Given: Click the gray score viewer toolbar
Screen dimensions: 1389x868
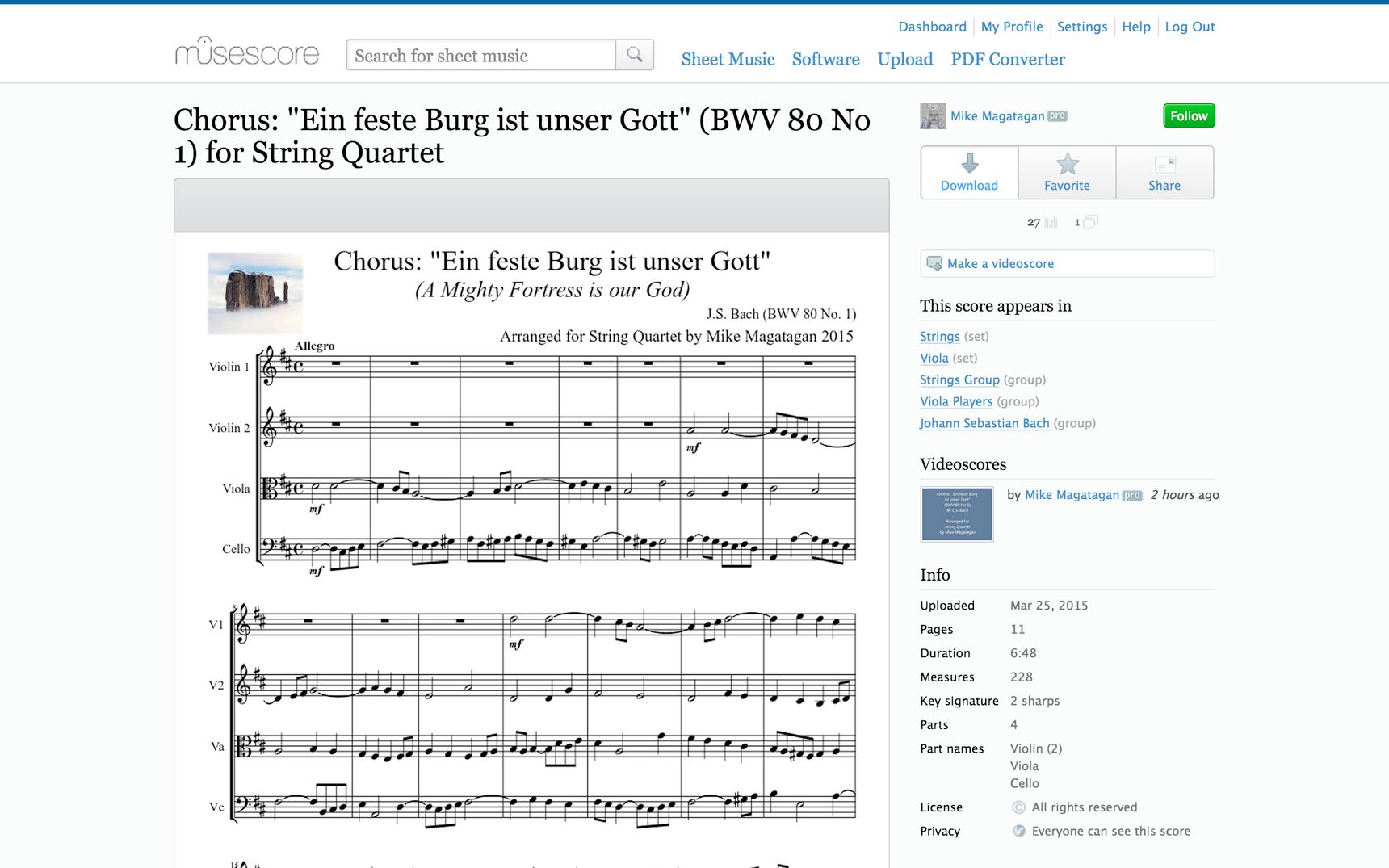Looking at the screenshot, I should tap(531, 205).
